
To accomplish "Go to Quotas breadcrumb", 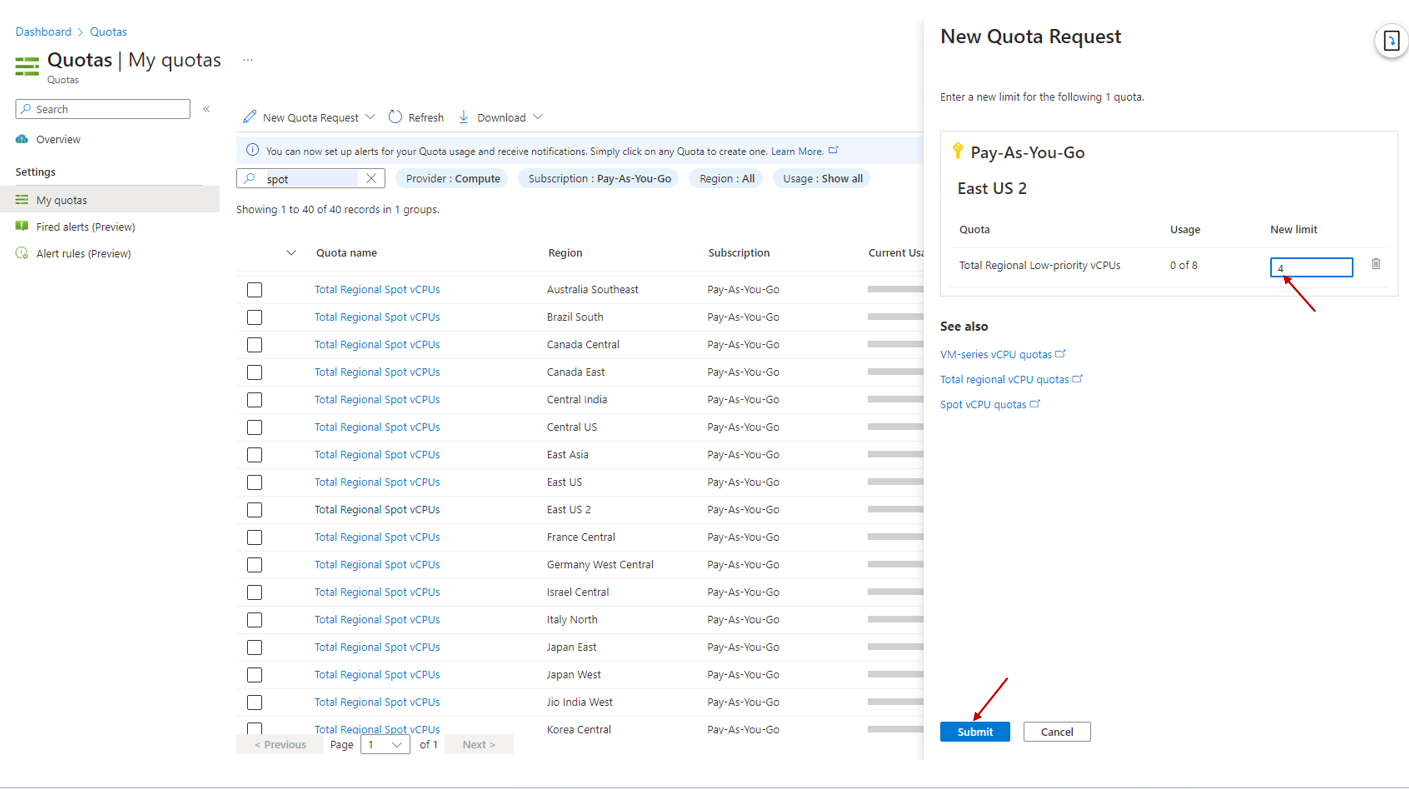I will click(108, 32).
